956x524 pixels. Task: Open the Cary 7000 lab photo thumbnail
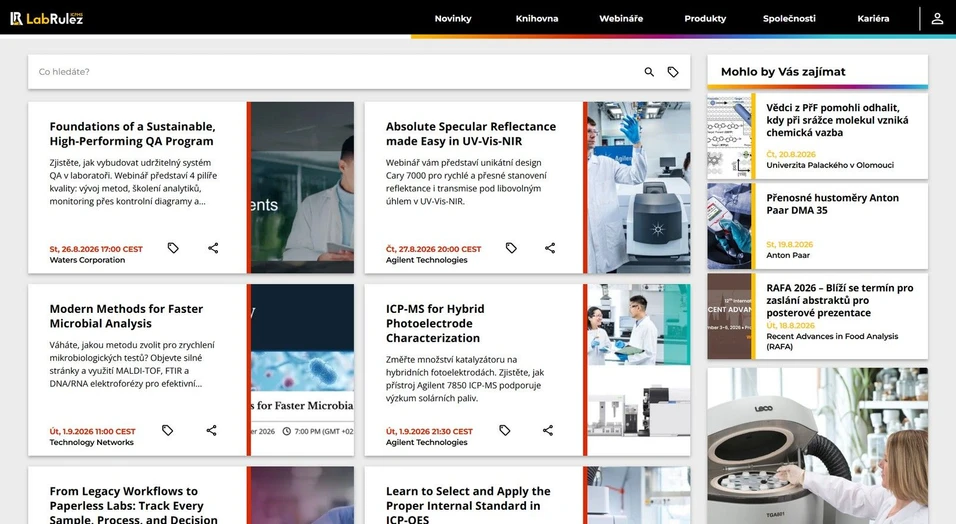point(639,187)
